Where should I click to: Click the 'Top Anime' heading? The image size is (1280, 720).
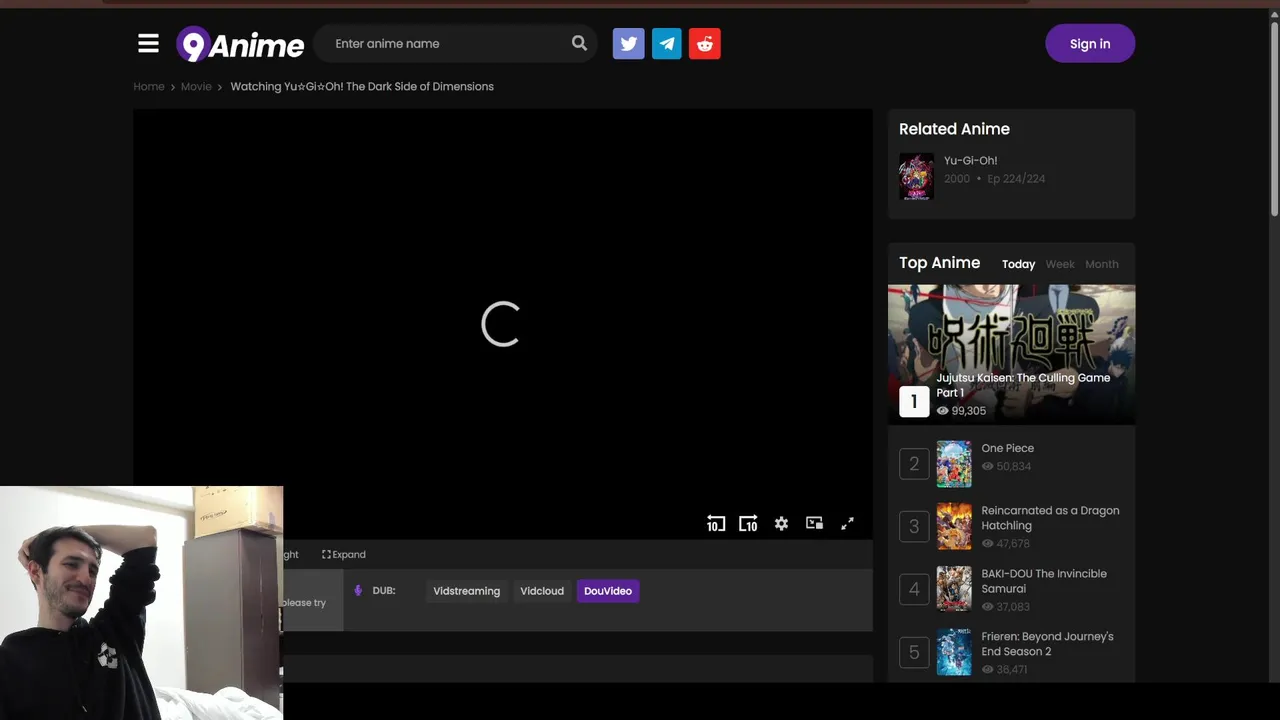click(939, 262)
